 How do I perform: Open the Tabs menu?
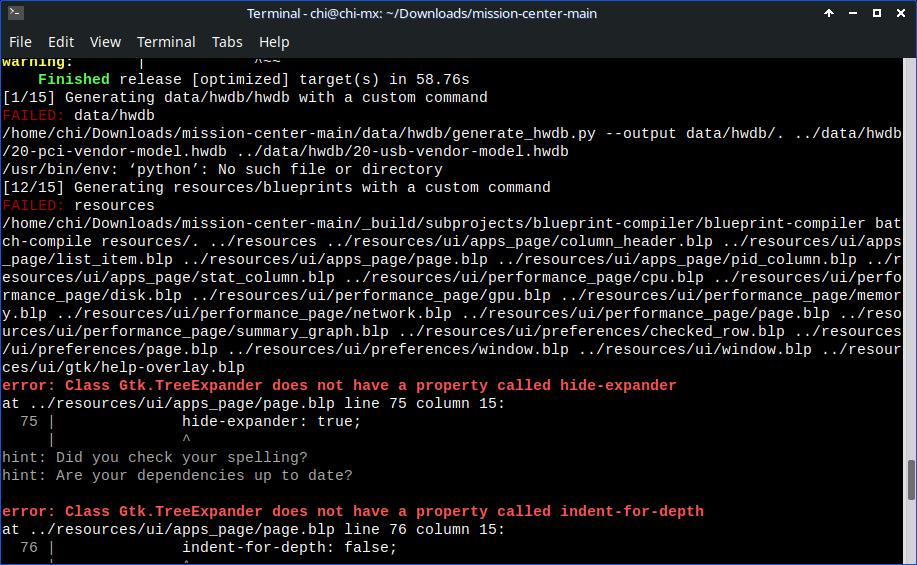pyautogui.click(x=227, y=42)
